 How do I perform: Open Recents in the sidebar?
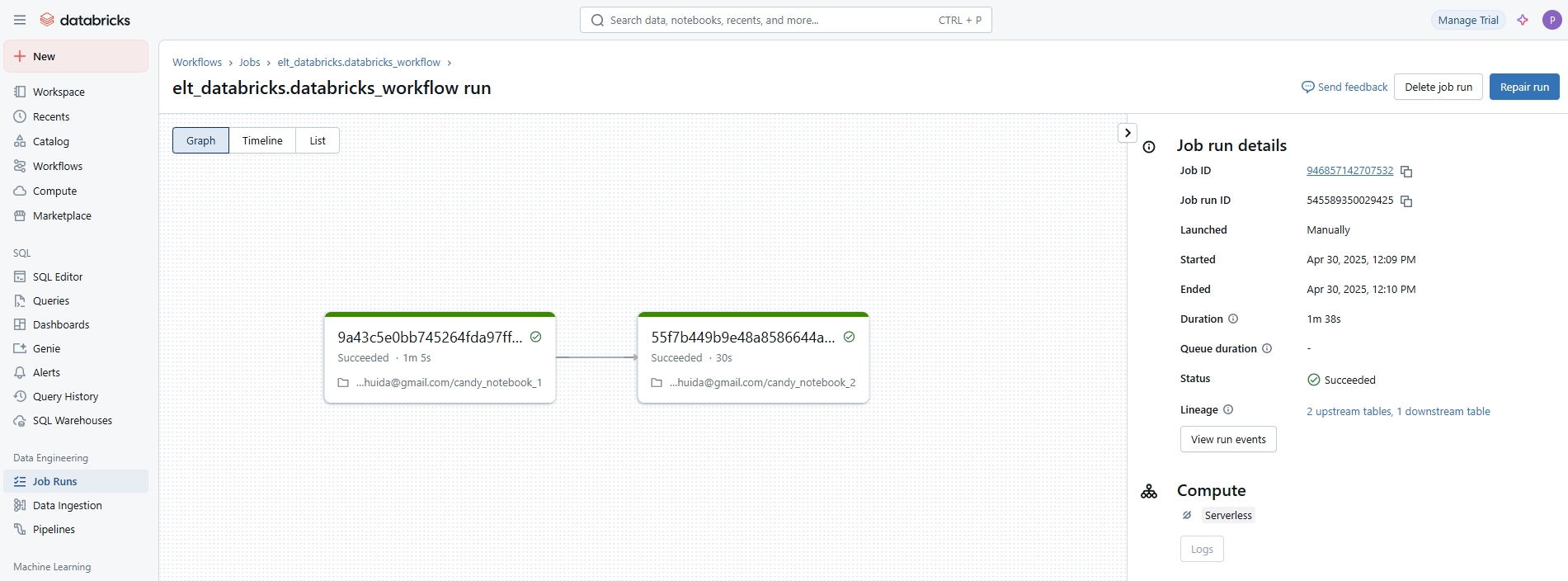click(x=76, y=116)
